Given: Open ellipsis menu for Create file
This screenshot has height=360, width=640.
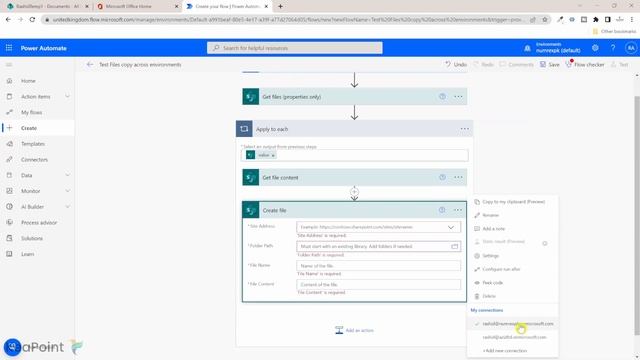Looking at the screenshot, I should coord(458,210).
